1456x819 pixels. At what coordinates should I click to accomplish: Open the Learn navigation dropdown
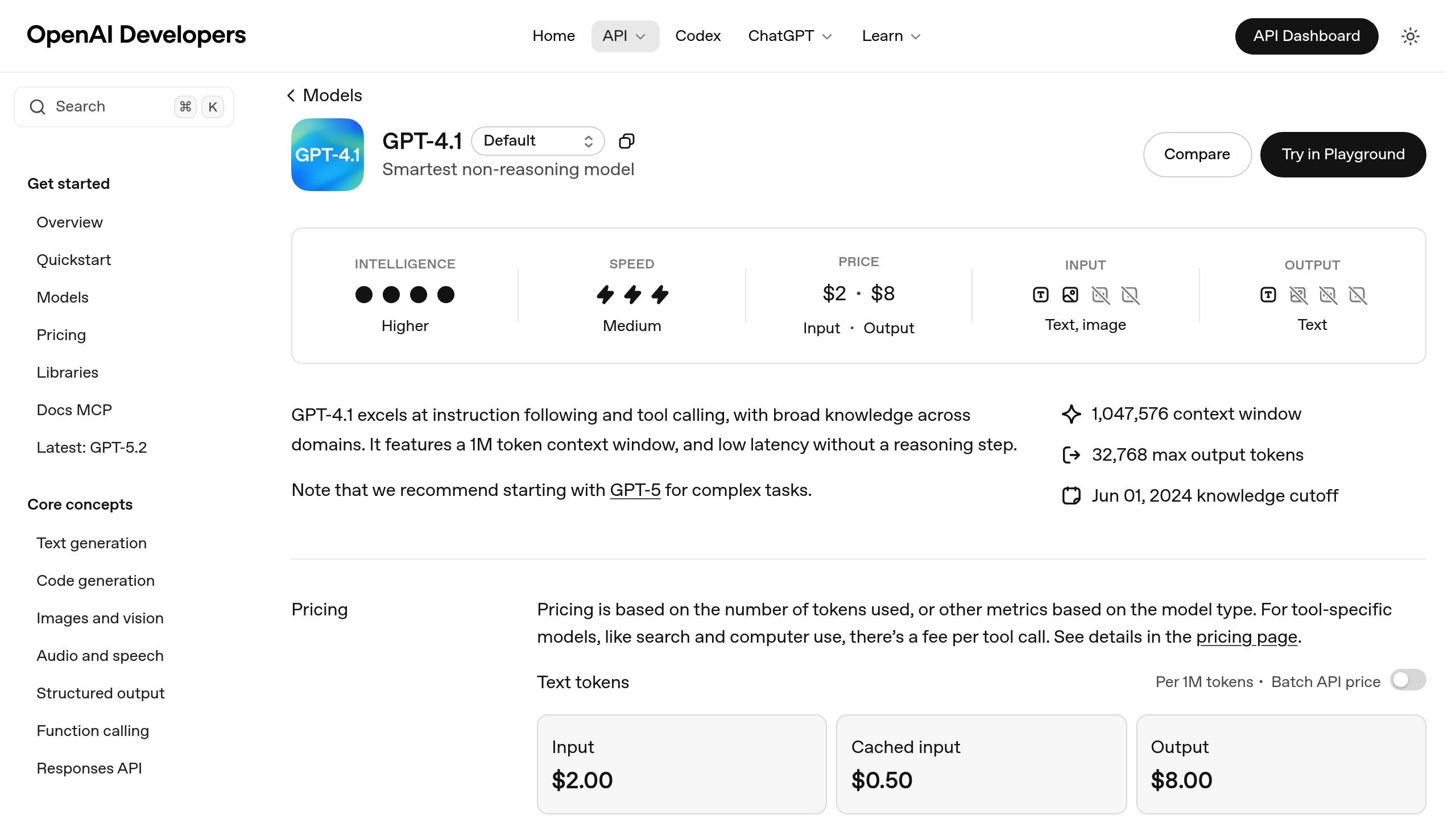(x=891, y=36)
